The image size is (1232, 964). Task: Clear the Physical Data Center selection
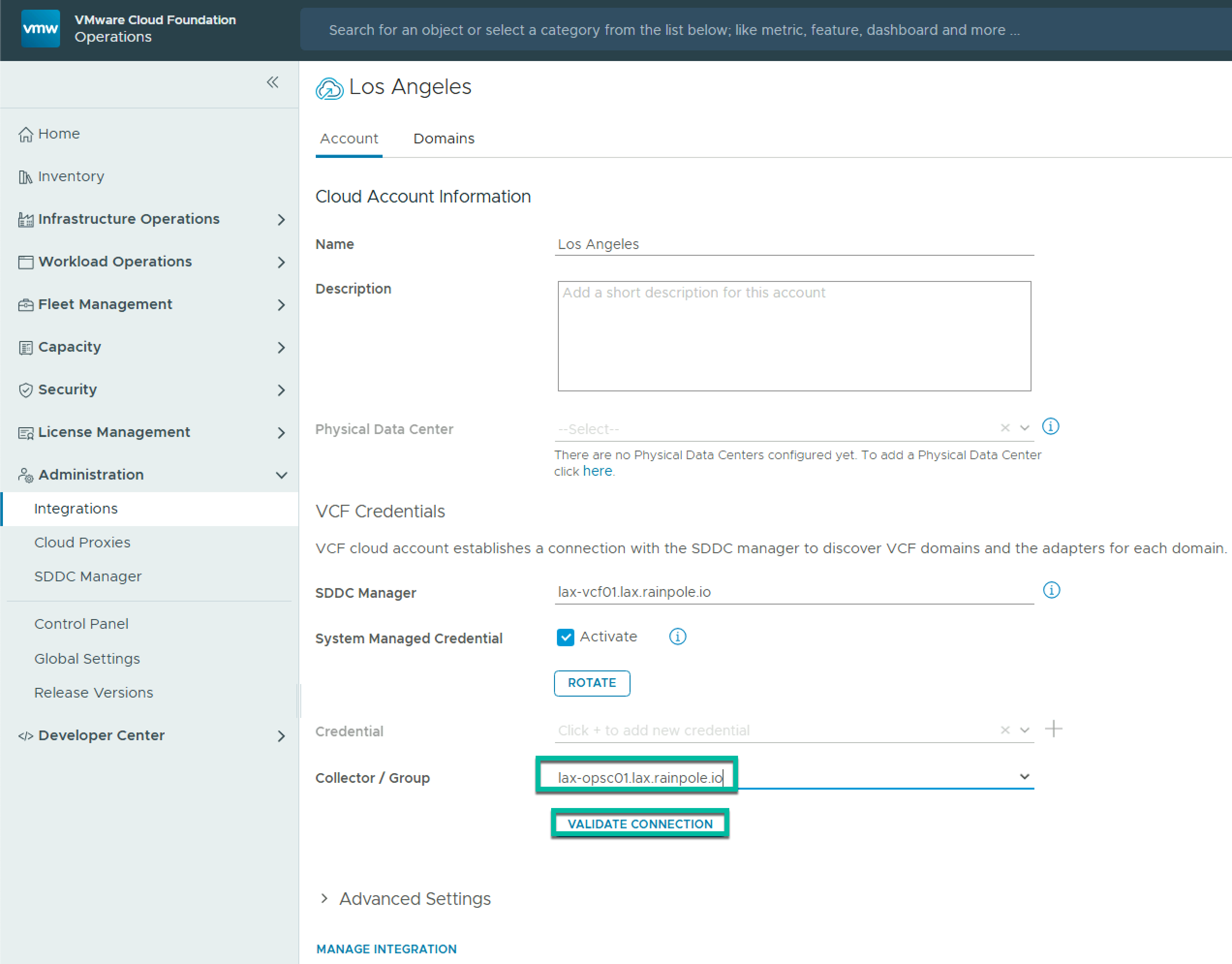1005,428
